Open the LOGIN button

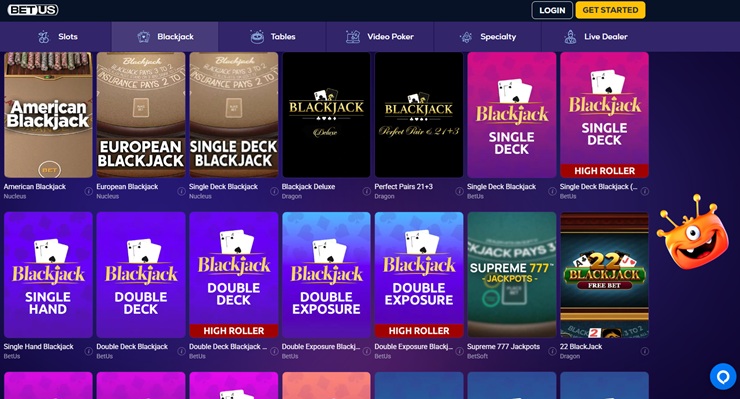[x=552, y=10]
